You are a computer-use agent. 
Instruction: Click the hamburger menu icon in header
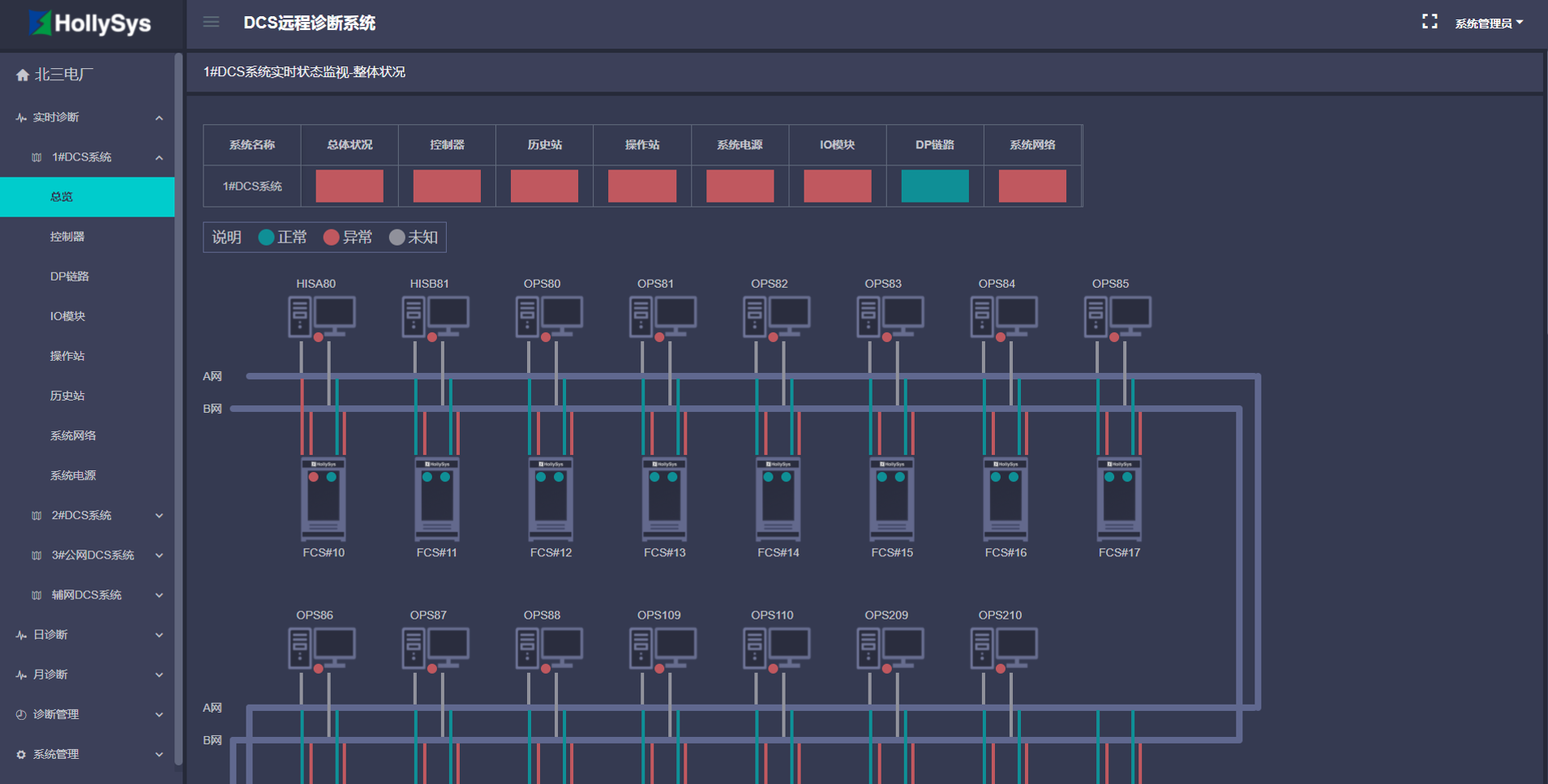tap(211, 23)
